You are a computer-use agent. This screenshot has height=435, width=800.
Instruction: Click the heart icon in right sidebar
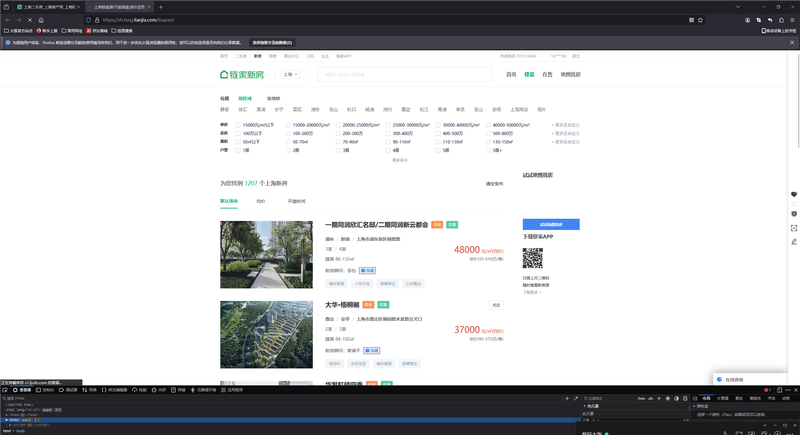(794, 194)
